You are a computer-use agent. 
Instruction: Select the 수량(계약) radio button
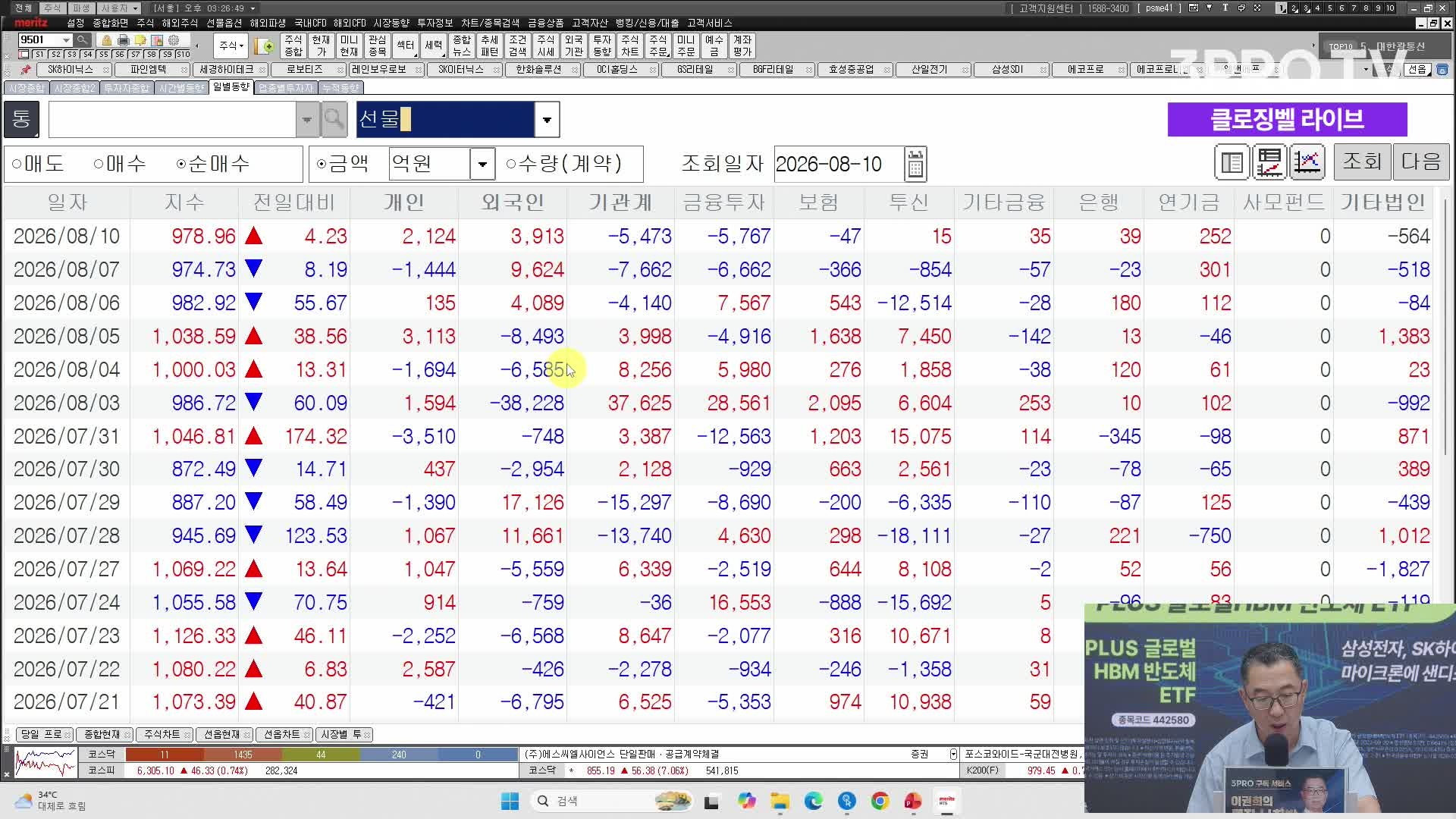coord(510,164)
